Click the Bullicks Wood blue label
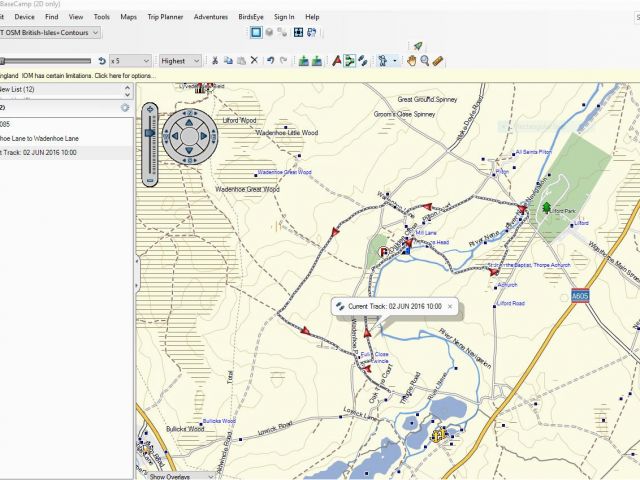 pos(219,421)
